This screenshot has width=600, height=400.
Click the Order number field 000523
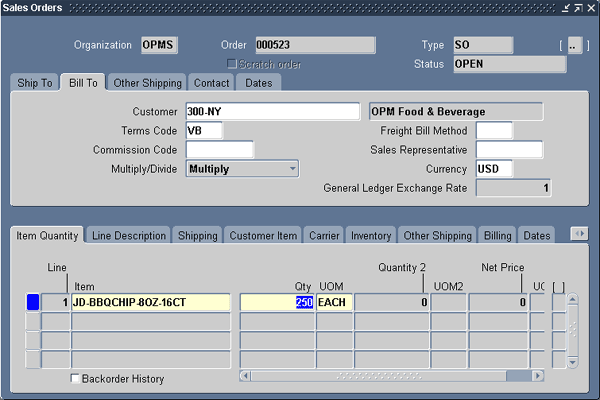tap(316, 45)
